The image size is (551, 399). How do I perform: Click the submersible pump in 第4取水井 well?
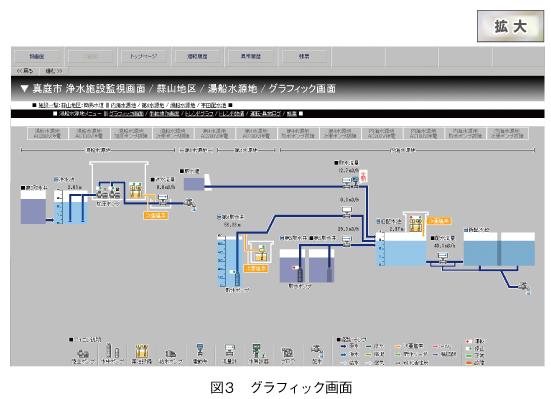238,278
